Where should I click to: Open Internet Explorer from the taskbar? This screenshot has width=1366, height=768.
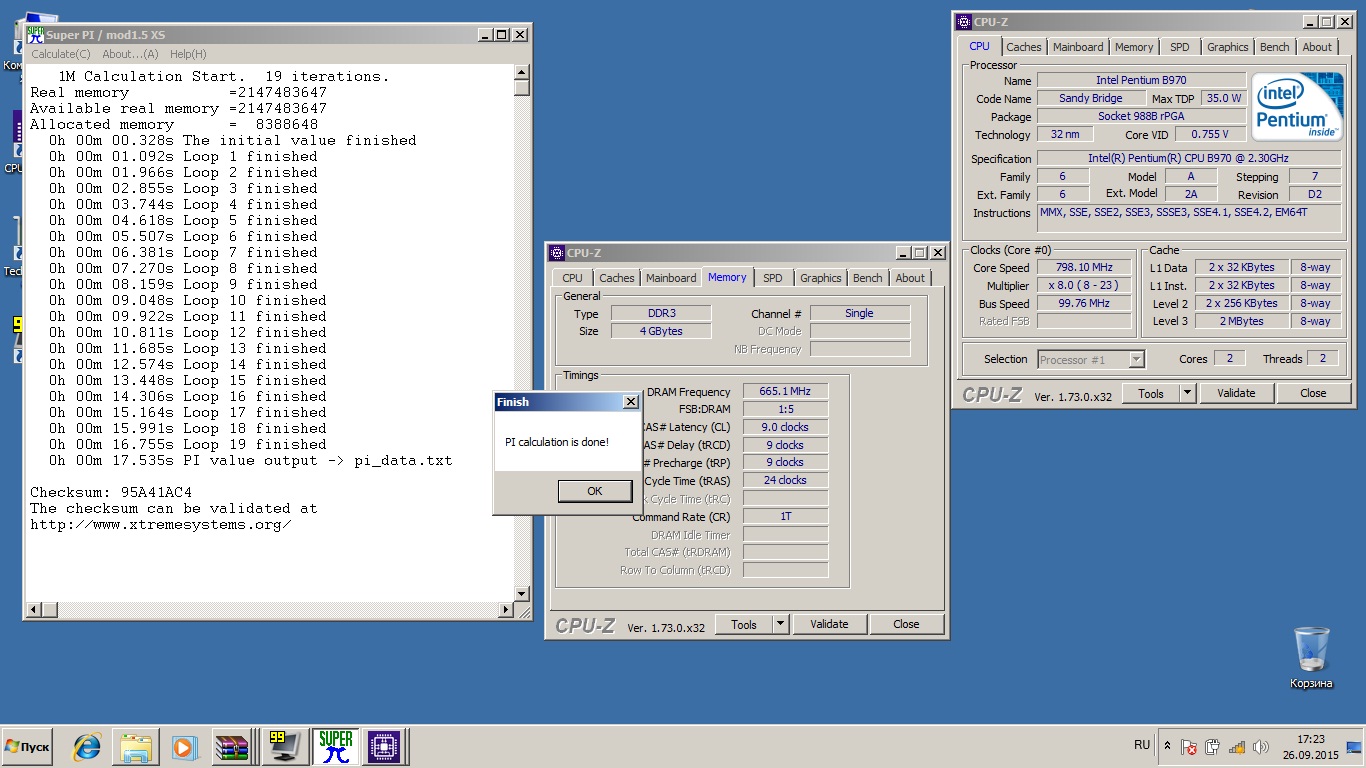click(x=87, y=747)
